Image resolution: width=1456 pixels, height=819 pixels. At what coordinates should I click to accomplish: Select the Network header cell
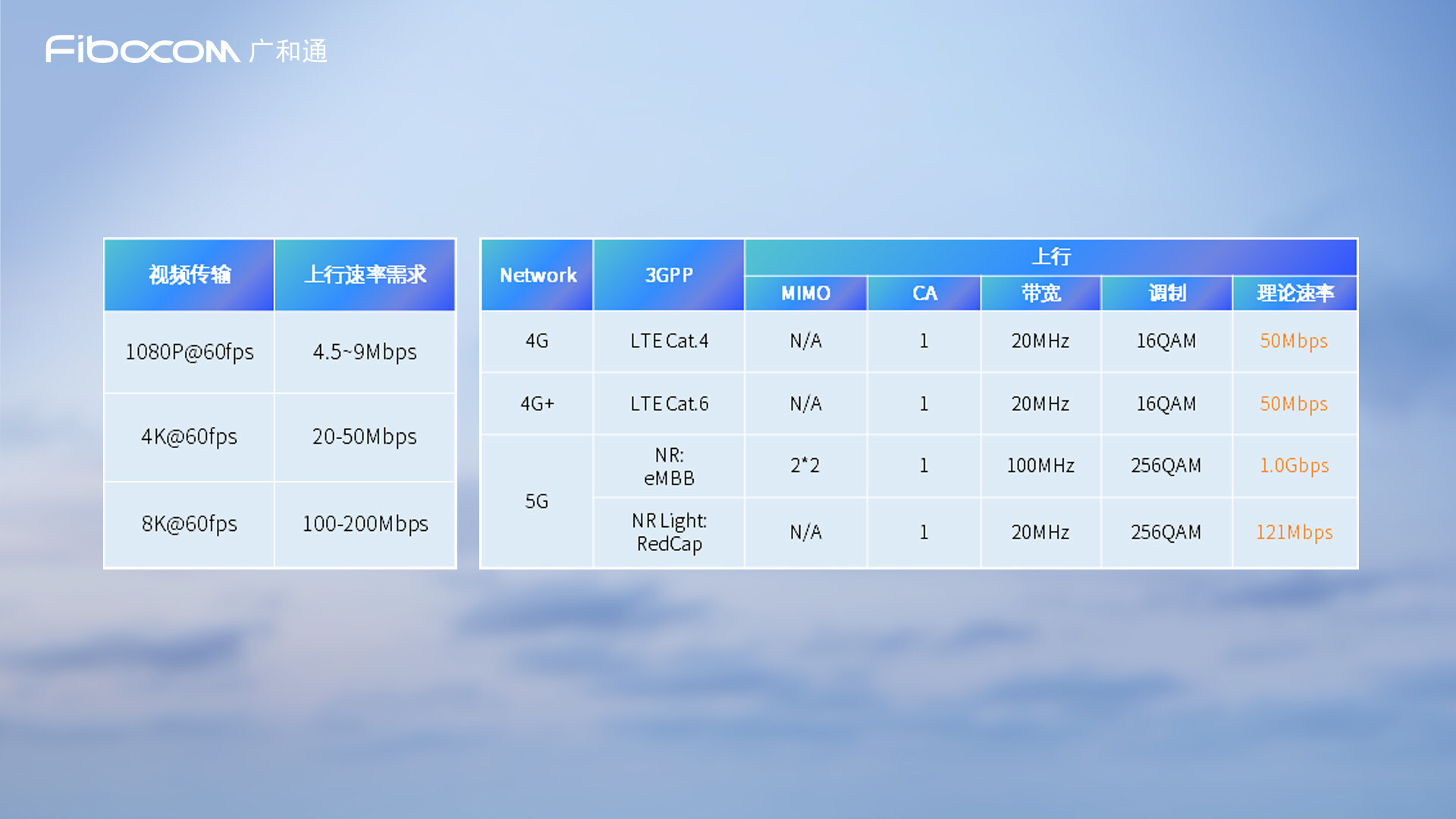[x=538, y=275]
